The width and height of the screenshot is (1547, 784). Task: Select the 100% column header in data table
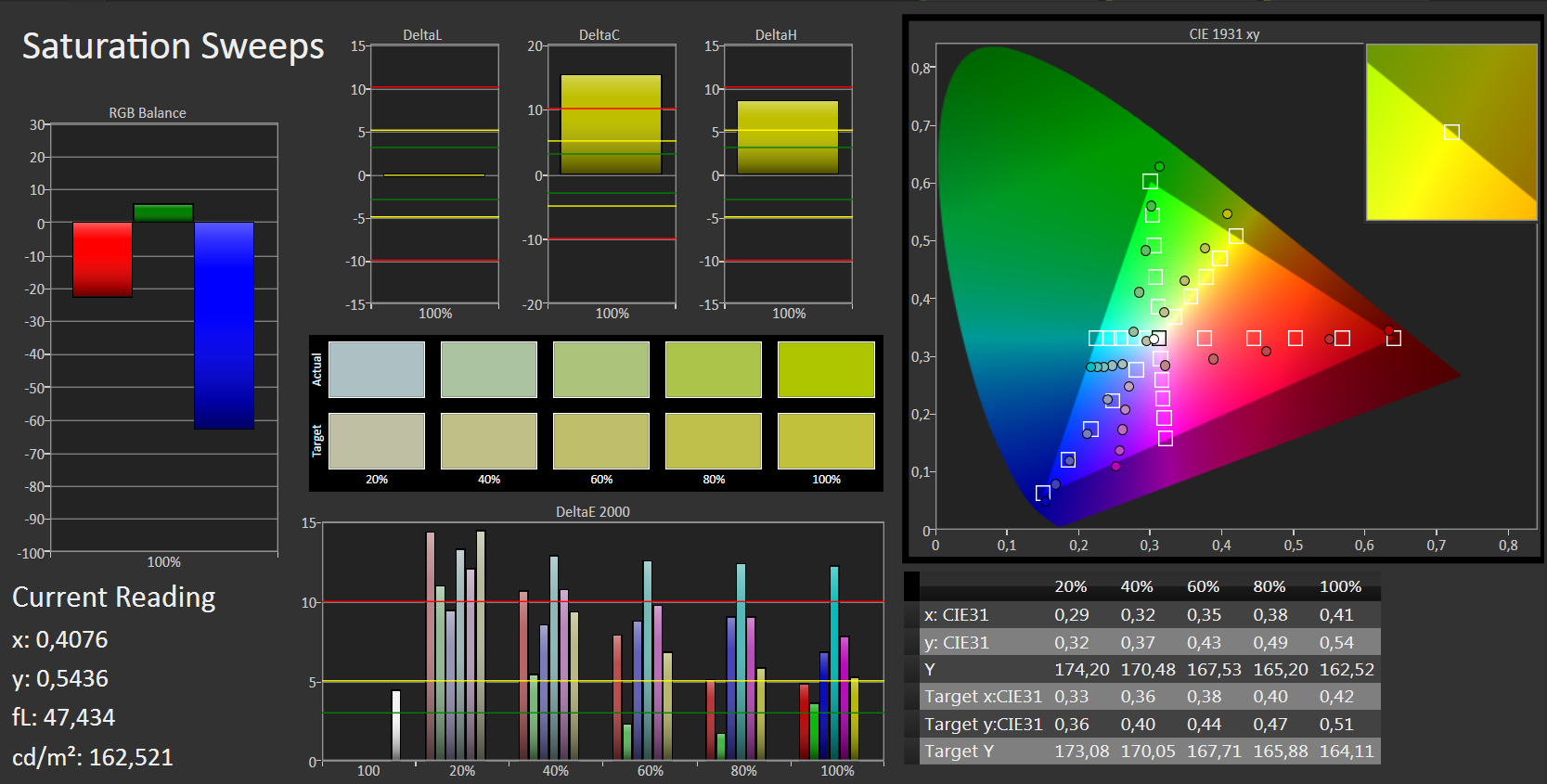point(1340,586)
